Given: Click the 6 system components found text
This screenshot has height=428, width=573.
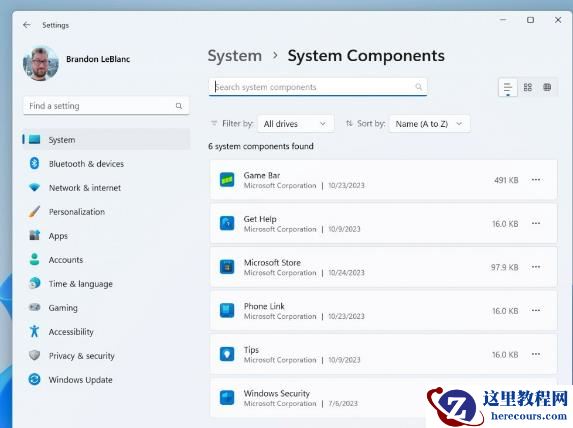Looking at the screenshot, I should [x=261, y=146].
